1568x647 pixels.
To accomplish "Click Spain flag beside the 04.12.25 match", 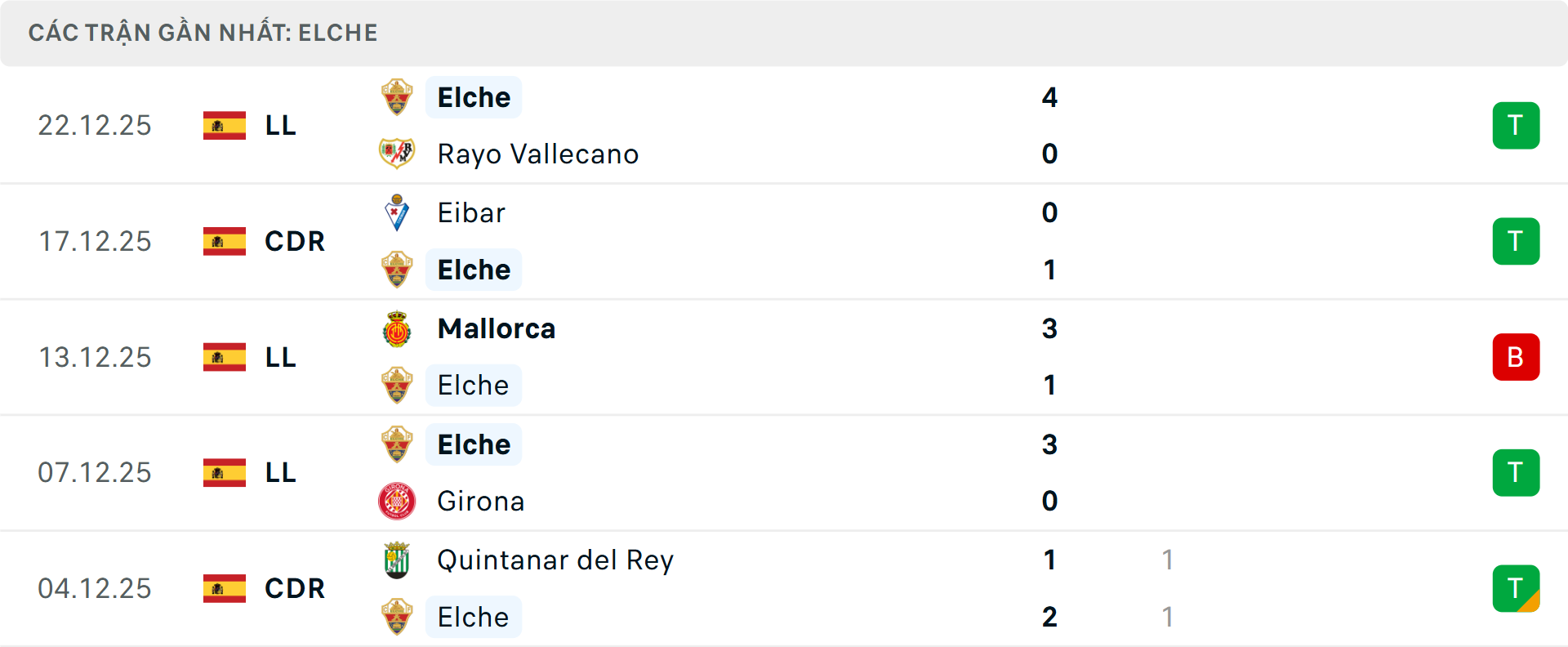I will (225, 588).
